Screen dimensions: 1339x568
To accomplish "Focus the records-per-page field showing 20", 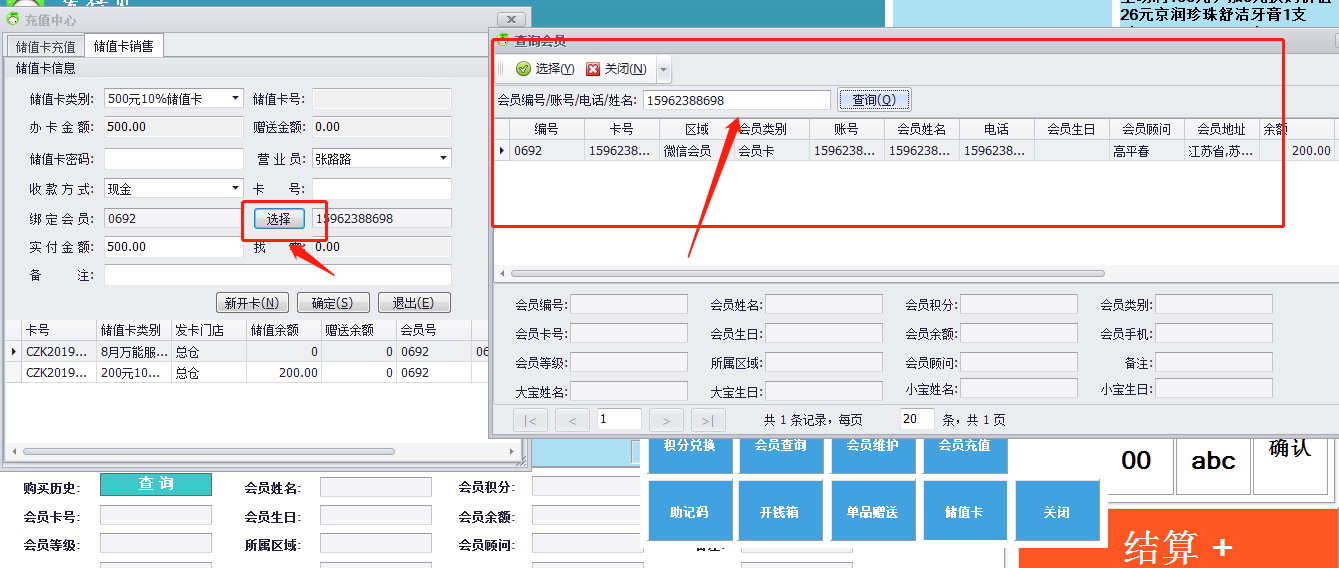I will coord(917,420).
